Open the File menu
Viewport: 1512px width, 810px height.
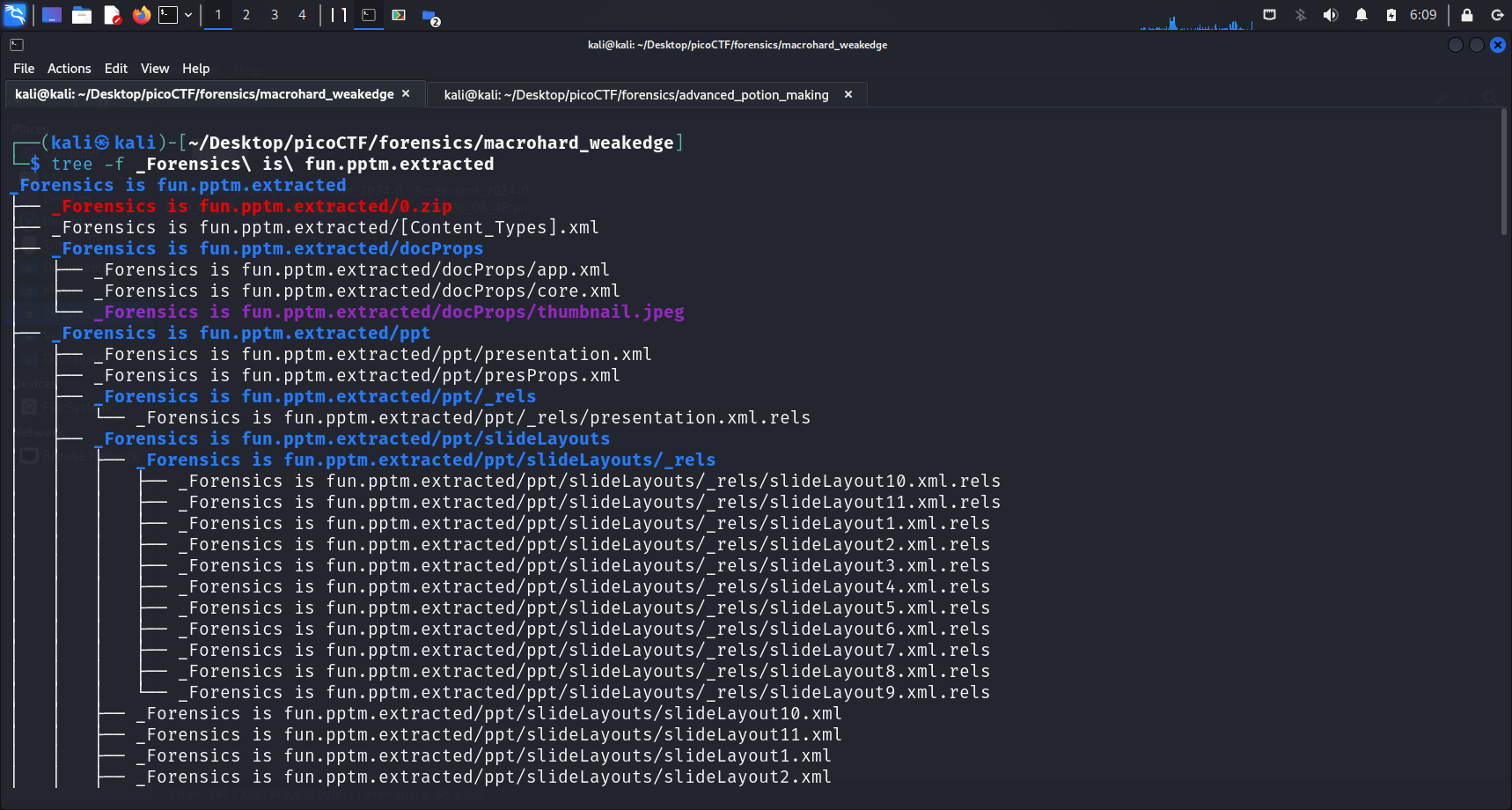24,69
